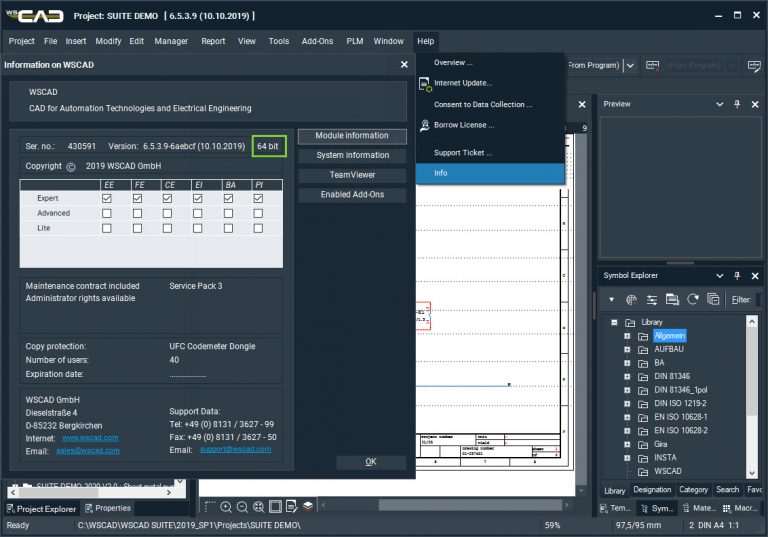768x537 pixels.
Task: Toggle the Expert EE checkbox
Action: [x=108, y=199]
